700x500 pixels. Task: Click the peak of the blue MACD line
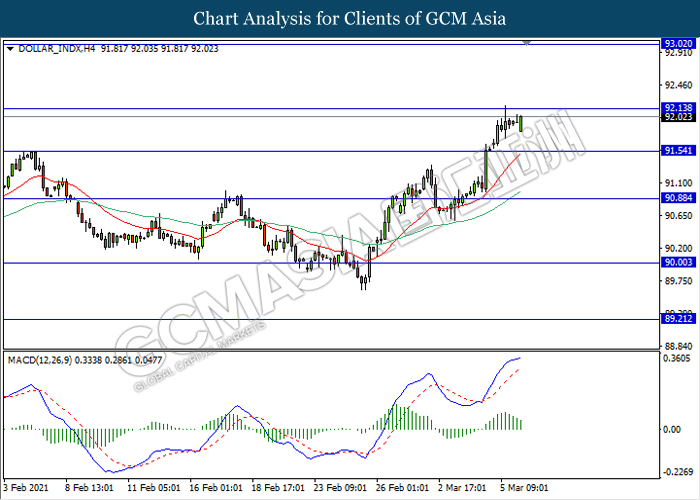point(520,358)
